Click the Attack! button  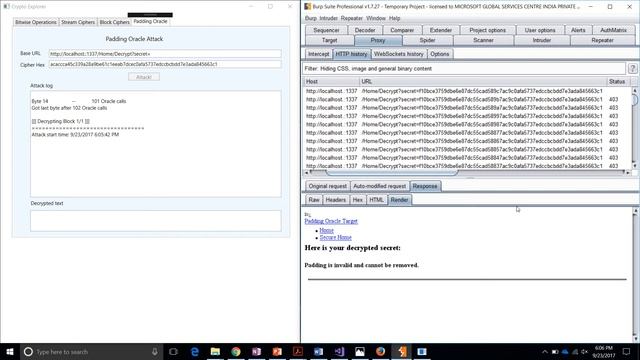coord(144,77)
